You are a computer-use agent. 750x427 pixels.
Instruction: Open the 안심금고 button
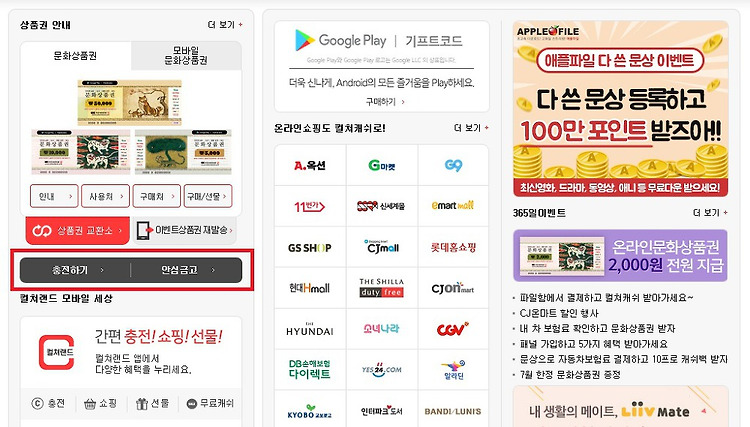(187, 270)
